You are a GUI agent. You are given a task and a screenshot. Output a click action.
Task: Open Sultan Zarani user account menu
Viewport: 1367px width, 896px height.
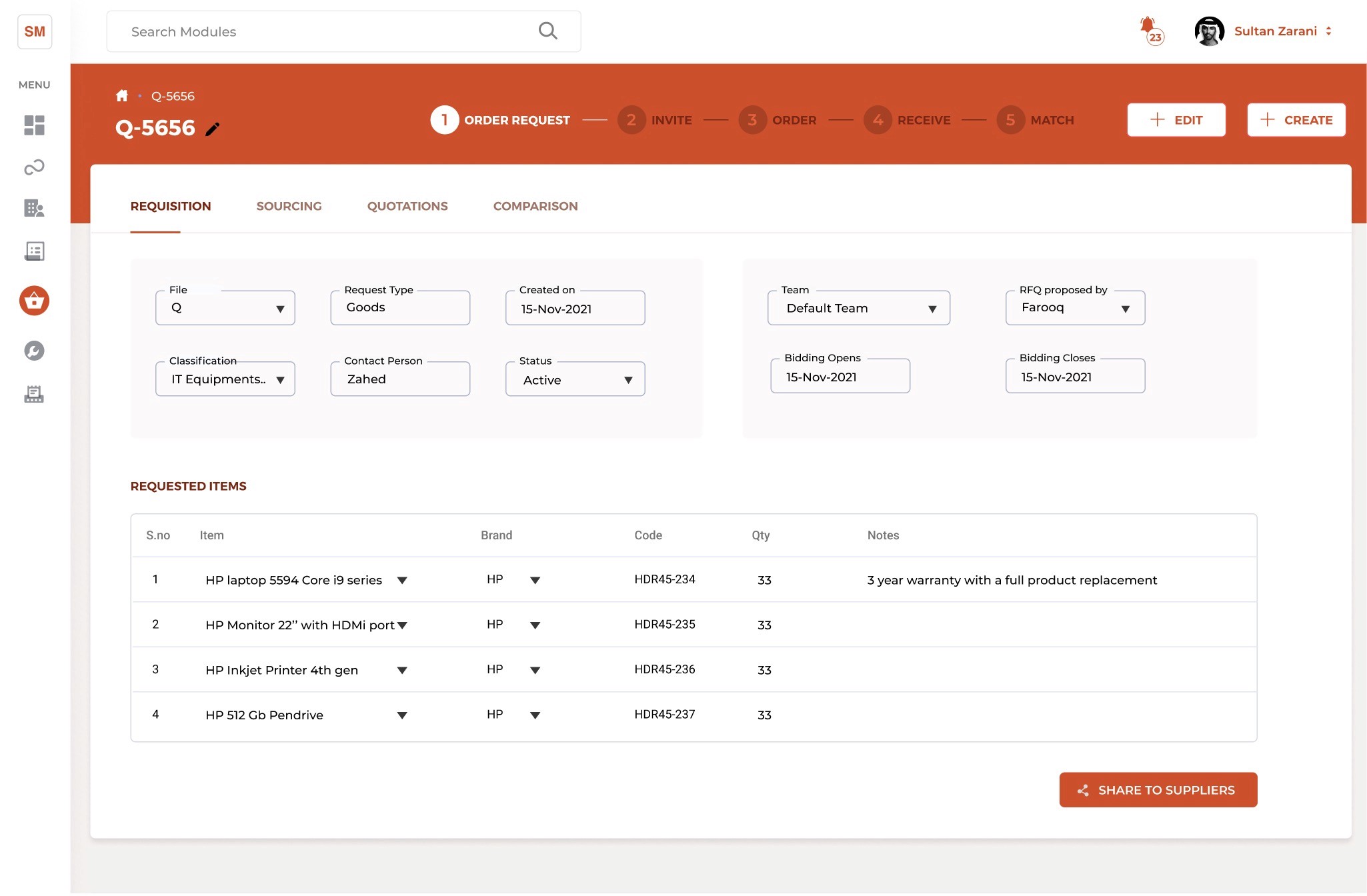click(1275, 31)
